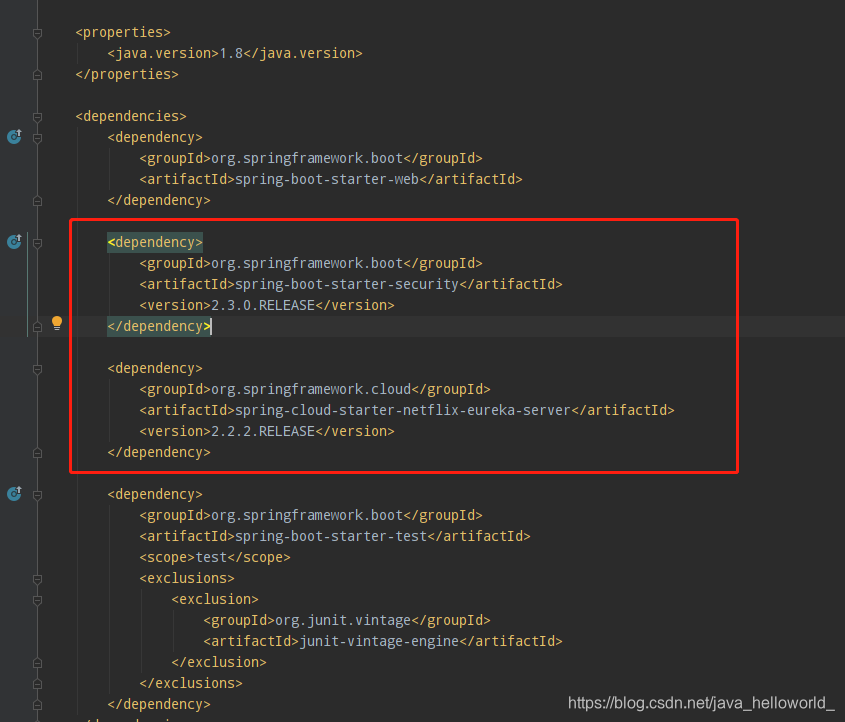Click the version 2.2.2.RELEASE line
This screenshot has height=722, width=845.
click(x=267, y=432)
